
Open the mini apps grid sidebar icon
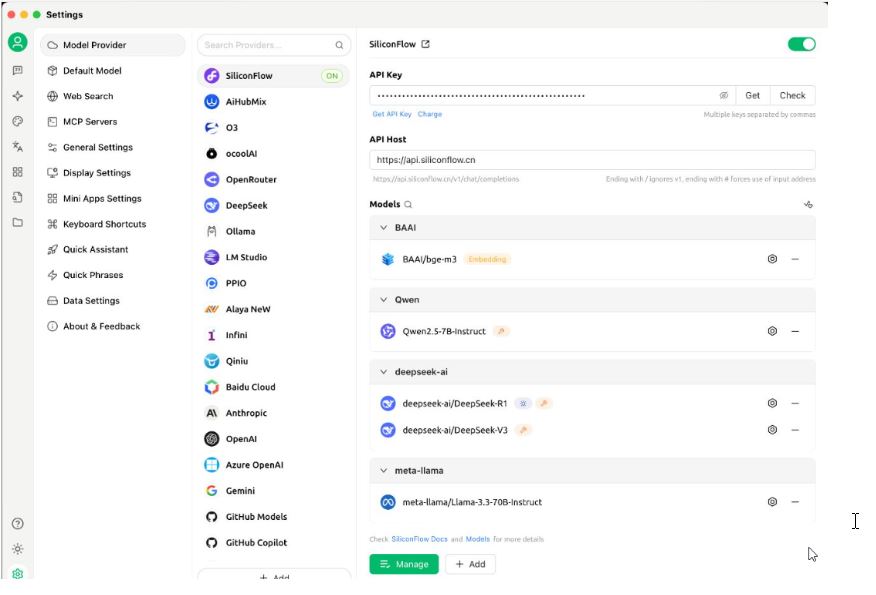click(18, 172)
